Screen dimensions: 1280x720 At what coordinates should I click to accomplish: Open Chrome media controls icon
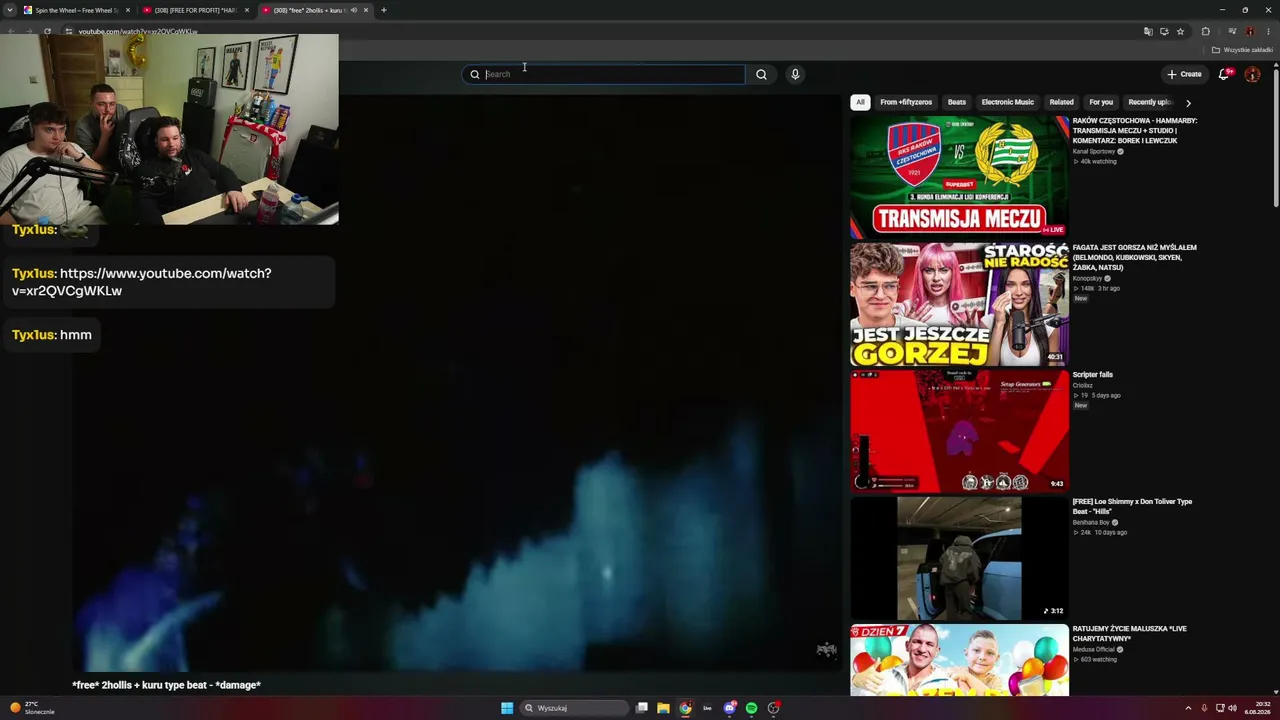point(1232,31)
